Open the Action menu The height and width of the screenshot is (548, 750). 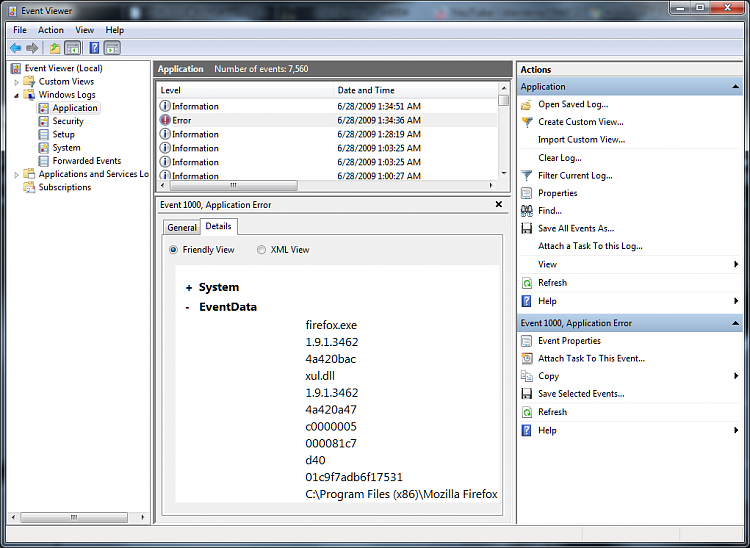pos(51,30)
